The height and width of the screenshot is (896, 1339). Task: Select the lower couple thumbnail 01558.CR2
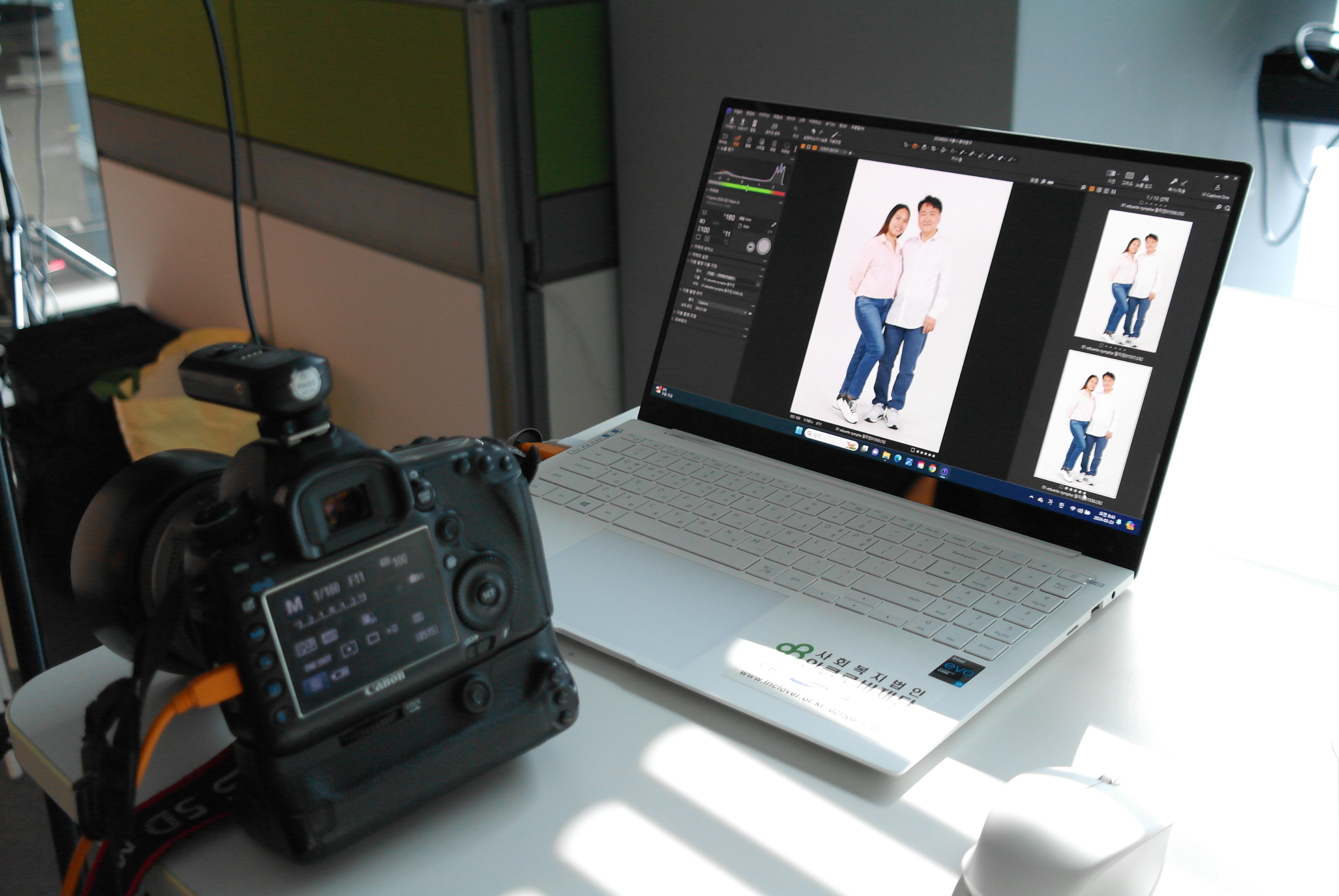(1093, 424)
